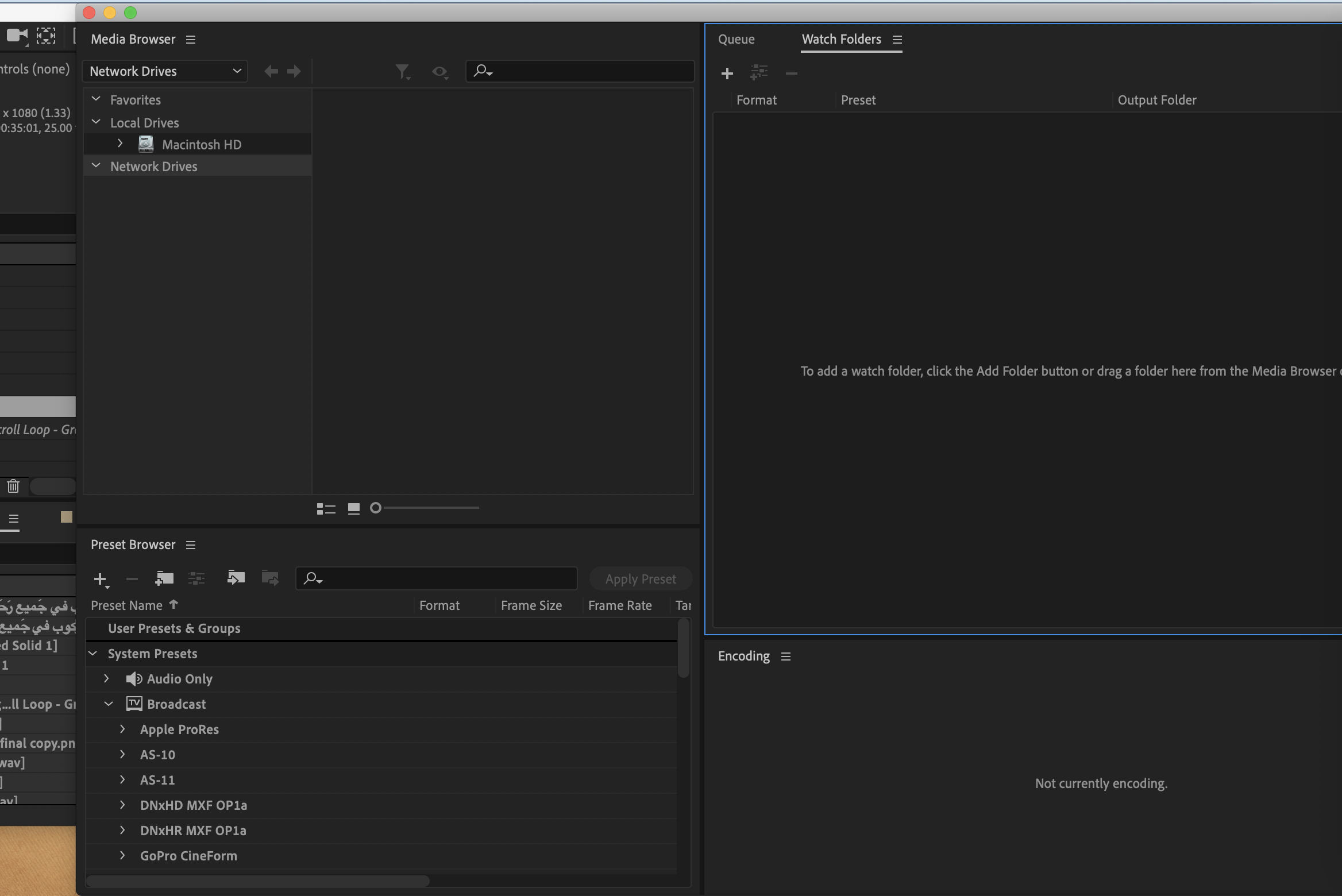Toggle the file type filter funnel icon
The width and height of the screenshot is (1342, 896).
click(x=403, y=71)
